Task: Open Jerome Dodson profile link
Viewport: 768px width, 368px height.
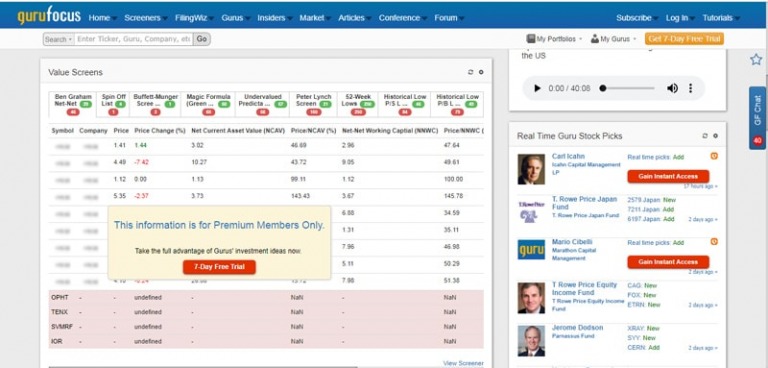Action: (577, 327)
